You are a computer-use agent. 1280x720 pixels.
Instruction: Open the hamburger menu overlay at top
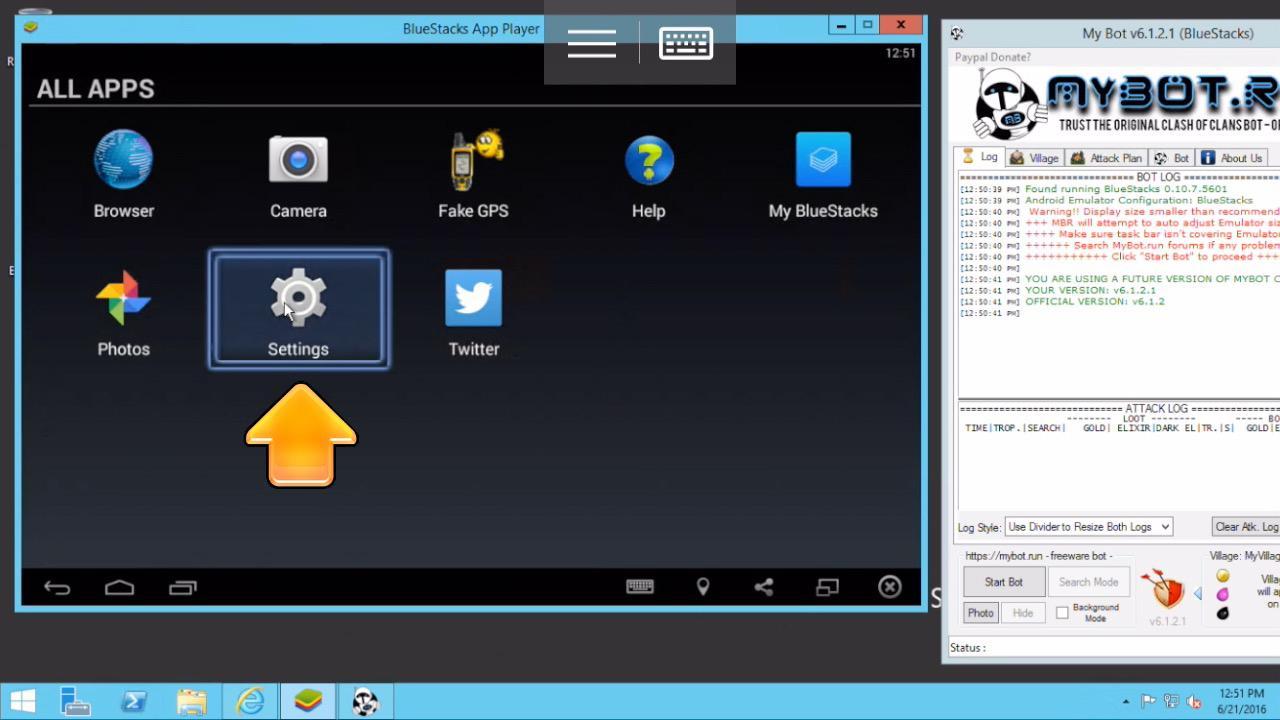(x=592, y=43)
